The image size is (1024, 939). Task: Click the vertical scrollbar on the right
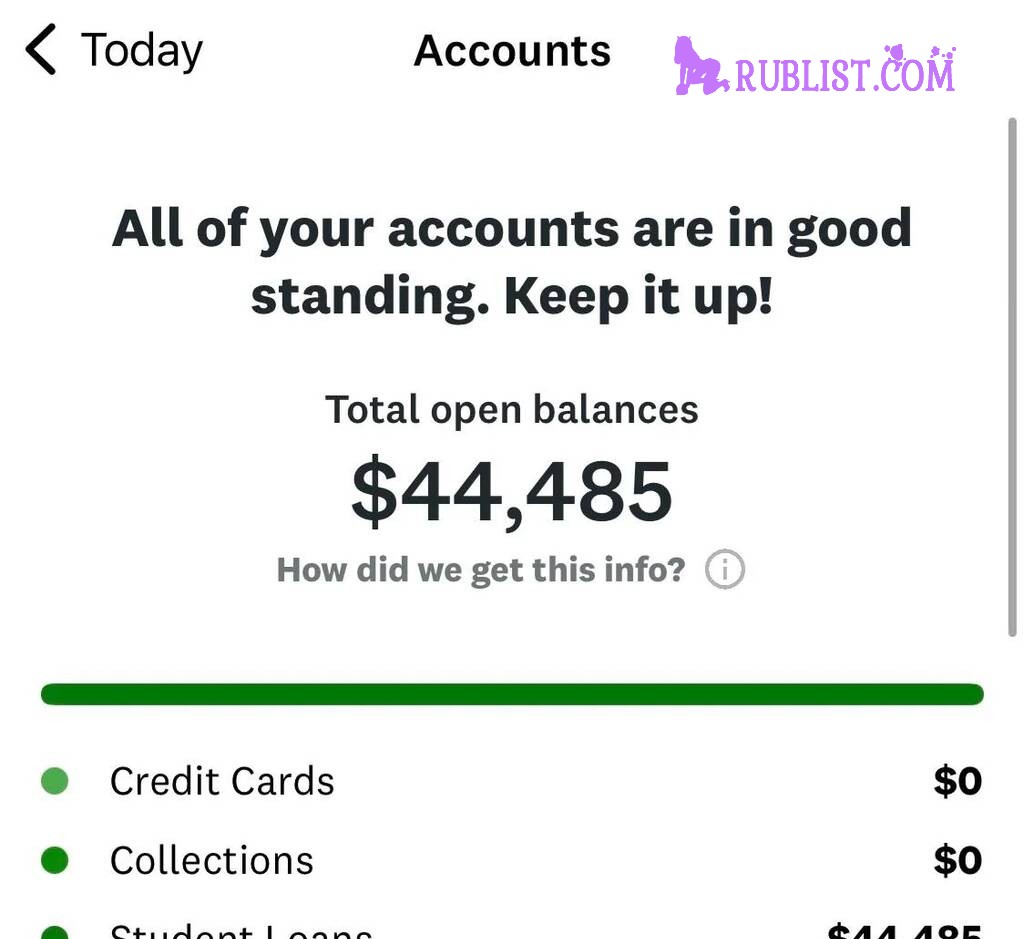click(x=1012, y=375)
